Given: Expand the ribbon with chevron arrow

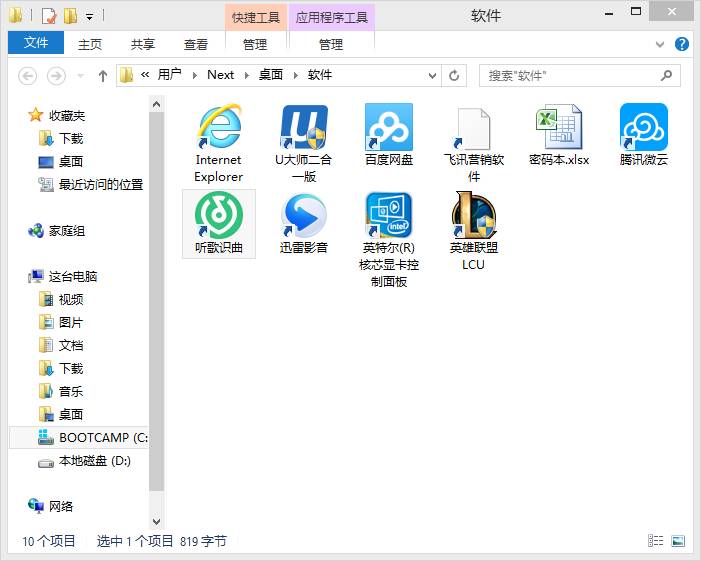Looking at the screenshot, I should point(659,44).
